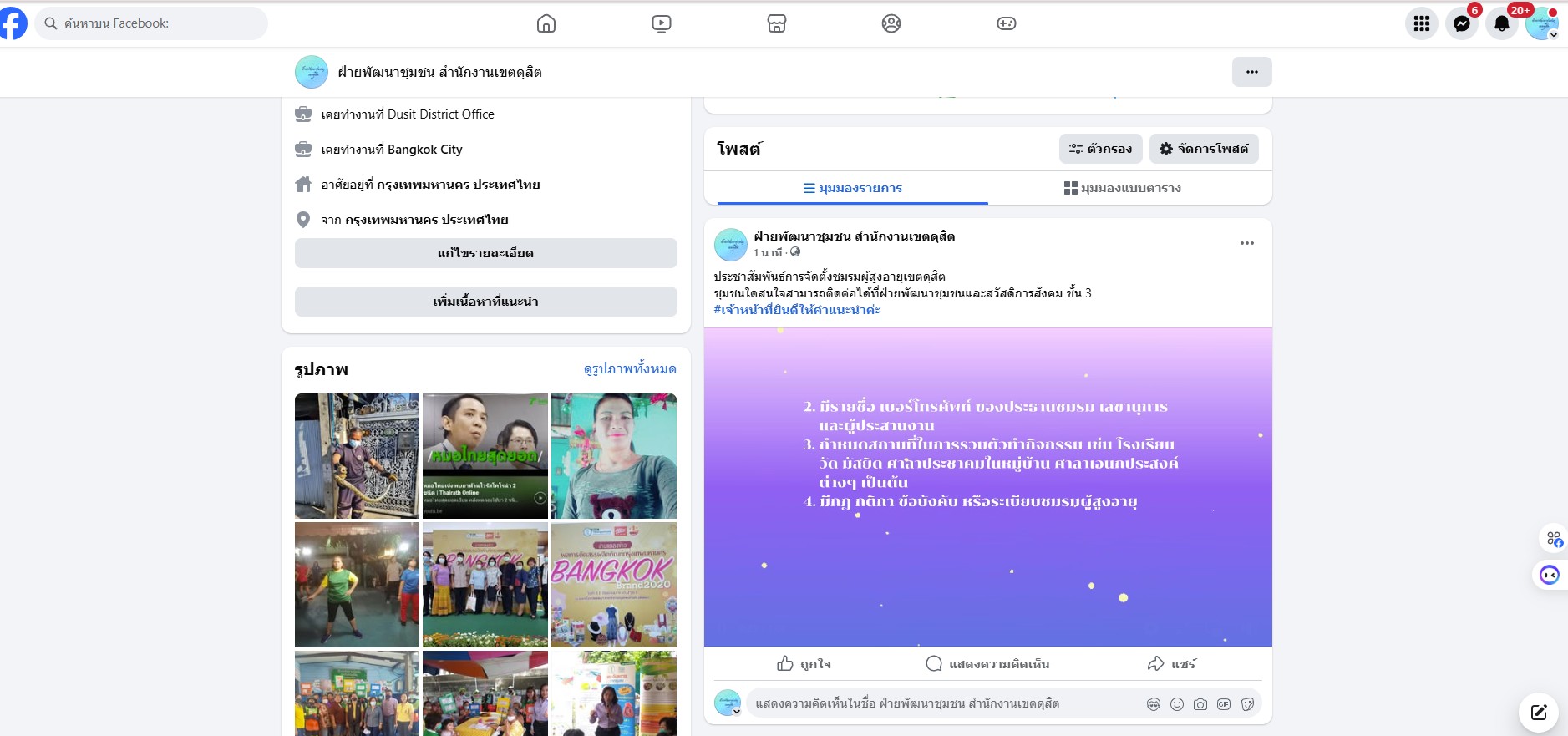Switch commenting identity avatar dropdown

point(728,703)
